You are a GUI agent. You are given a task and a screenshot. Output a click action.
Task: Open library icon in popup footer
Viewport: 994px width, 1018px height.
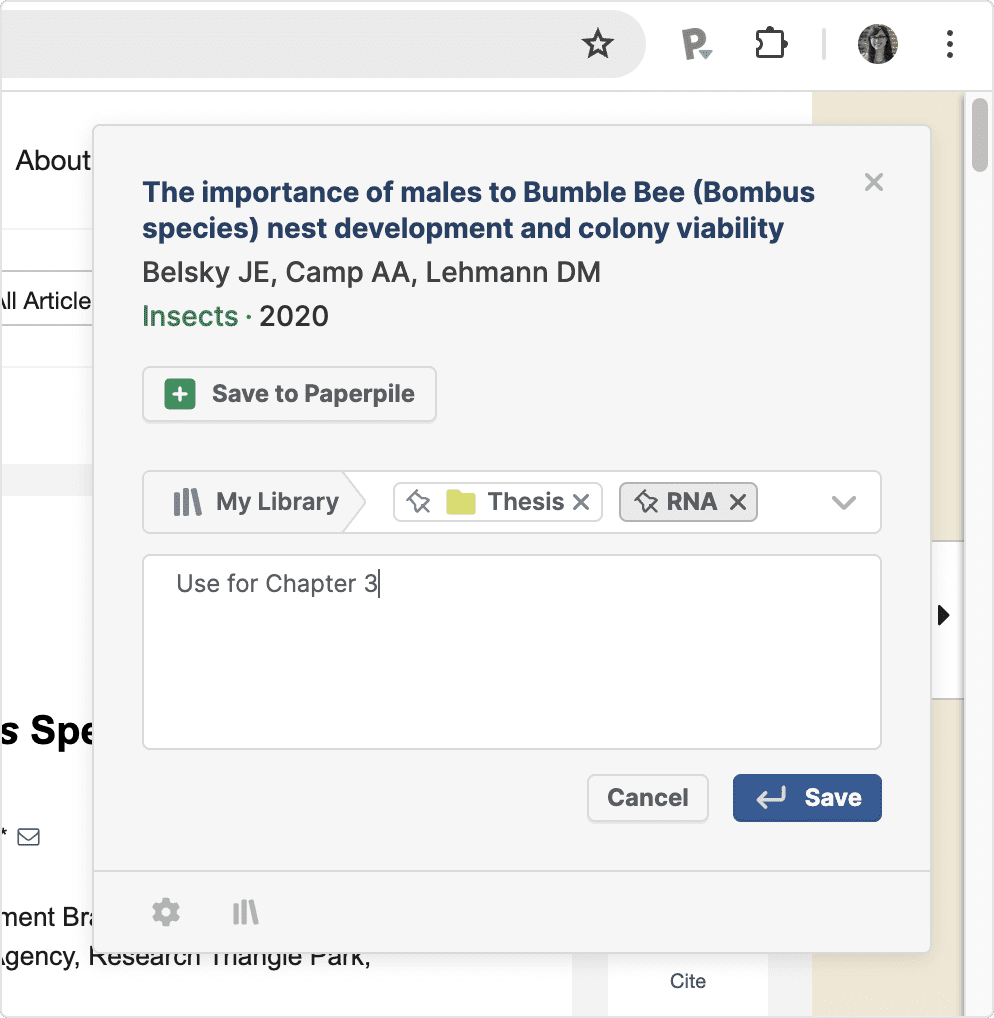246,912
